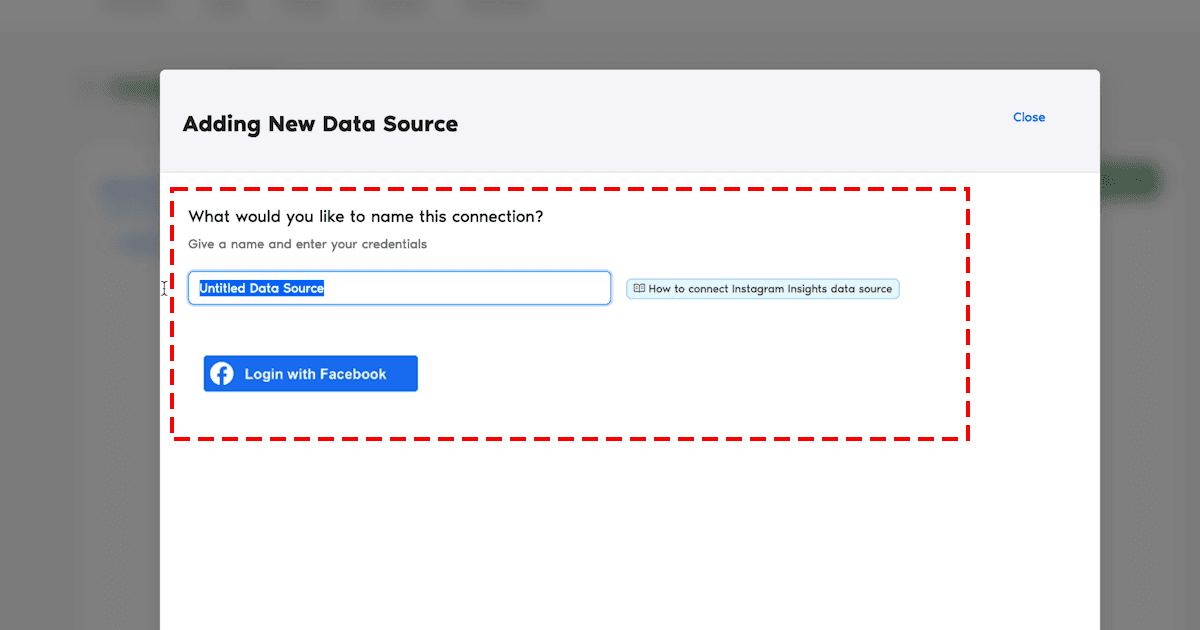Click the Adding New Data Source heading

(x=320, y=124)
